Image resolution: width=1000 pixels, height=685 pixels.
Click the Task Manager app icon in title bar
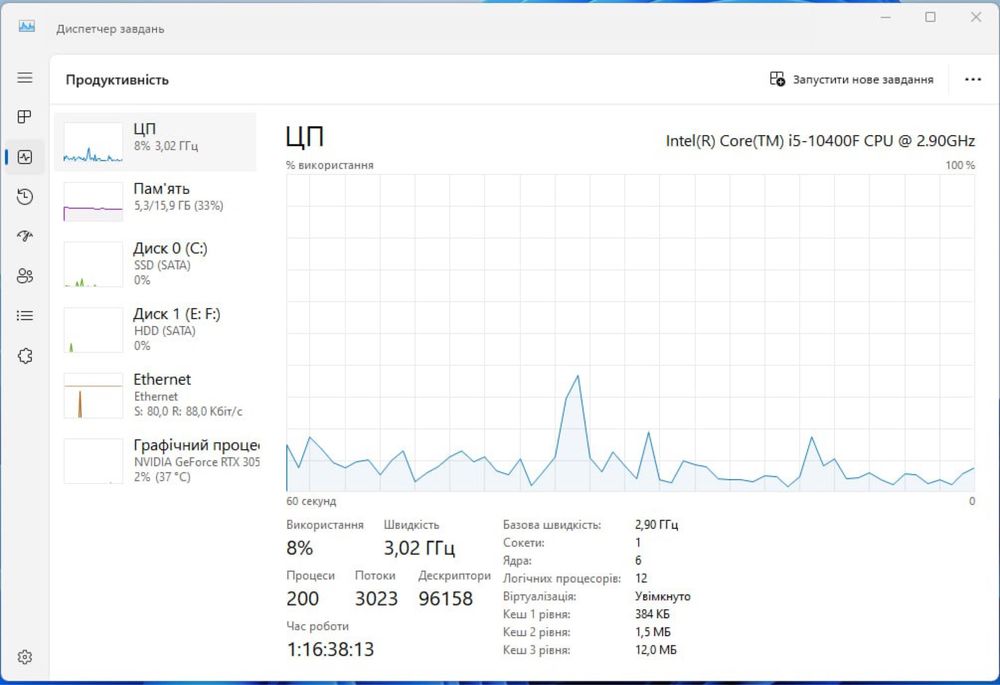pyautogui.click(x=27, y=27)
